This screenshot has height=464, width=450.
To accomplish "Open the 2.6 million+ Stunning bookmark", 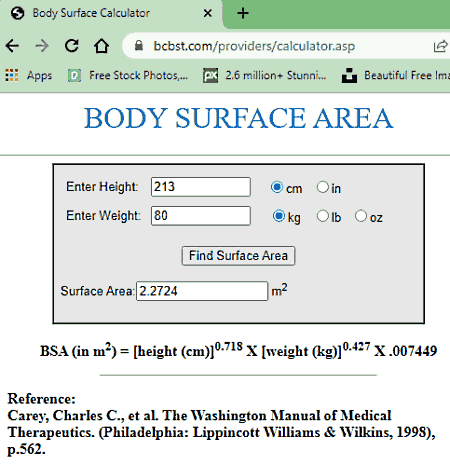I will point(265,76).
